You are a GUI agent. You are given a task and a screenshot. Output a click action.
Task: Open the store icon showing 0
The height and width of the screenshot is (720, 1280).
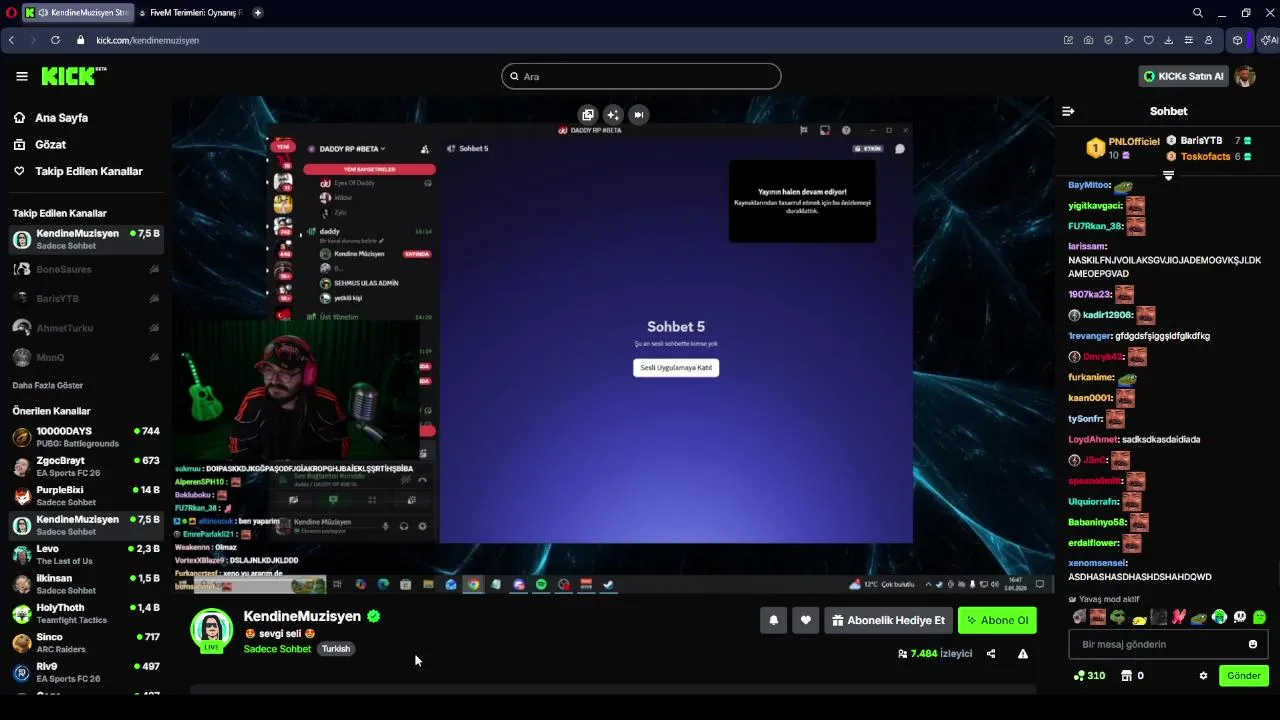(1133, 676)
